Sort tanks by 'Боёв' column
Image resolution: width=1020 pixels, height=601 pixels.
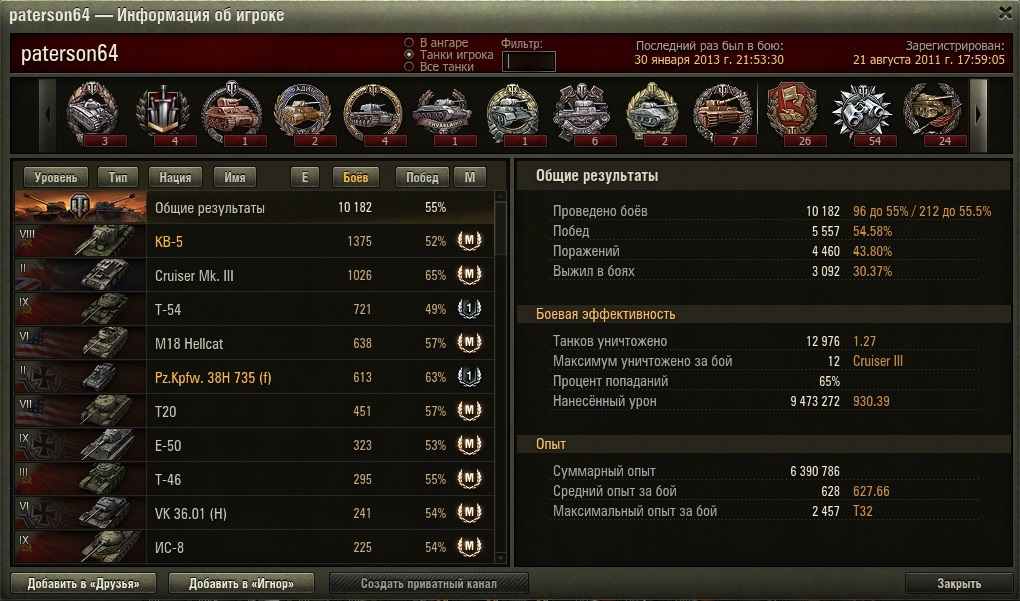click(355, 177)
